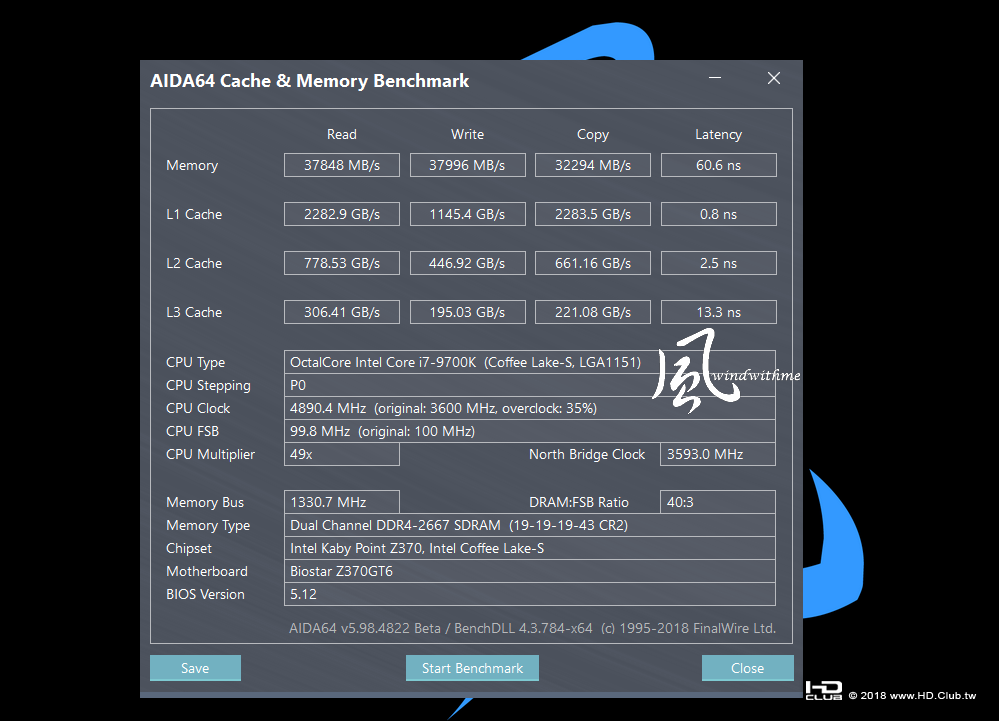Click L1 Cache Latency value 0.8 ns

719,214
